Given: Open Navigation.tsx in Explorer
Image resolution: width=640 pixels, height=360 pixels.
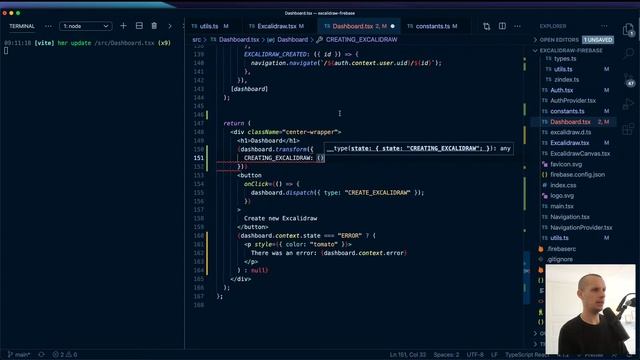Looking at the screenshot, I should 569,217.
